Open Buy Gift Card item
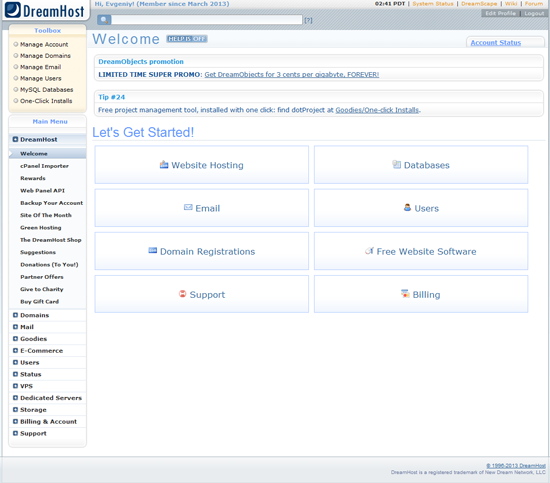Screen dimensions: 550x483 coord(39,301)
